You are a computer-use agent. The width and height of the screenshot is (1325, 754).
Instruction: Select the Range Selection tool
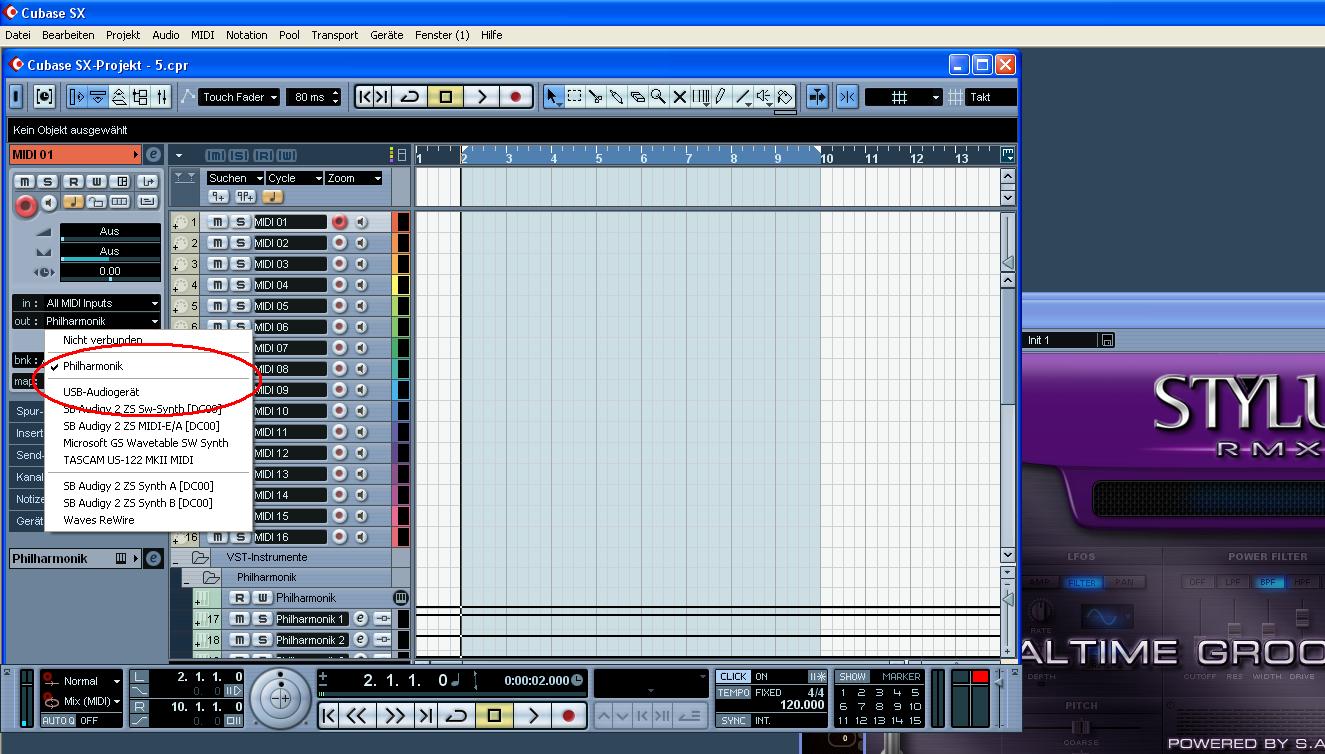click(x=575, y=97)
